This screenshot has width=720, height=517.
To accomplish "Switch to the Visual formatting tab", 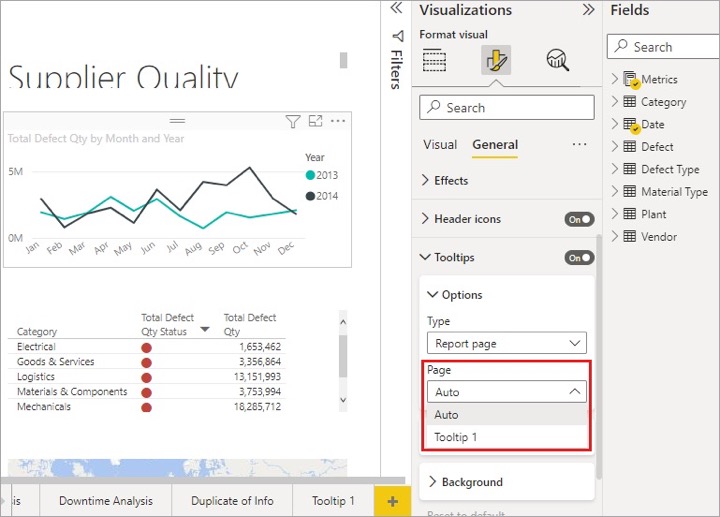I will [x=440, y=145].
